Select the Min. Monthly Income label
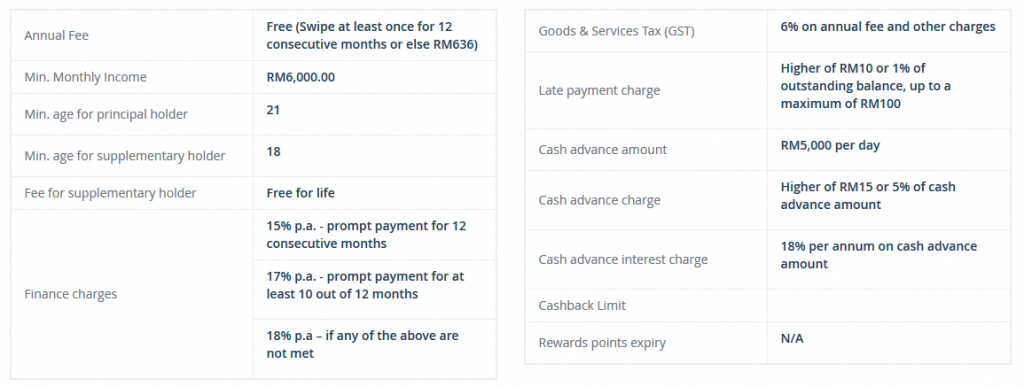This screenshot has height=387, width=1024. [x=86, y=77]
